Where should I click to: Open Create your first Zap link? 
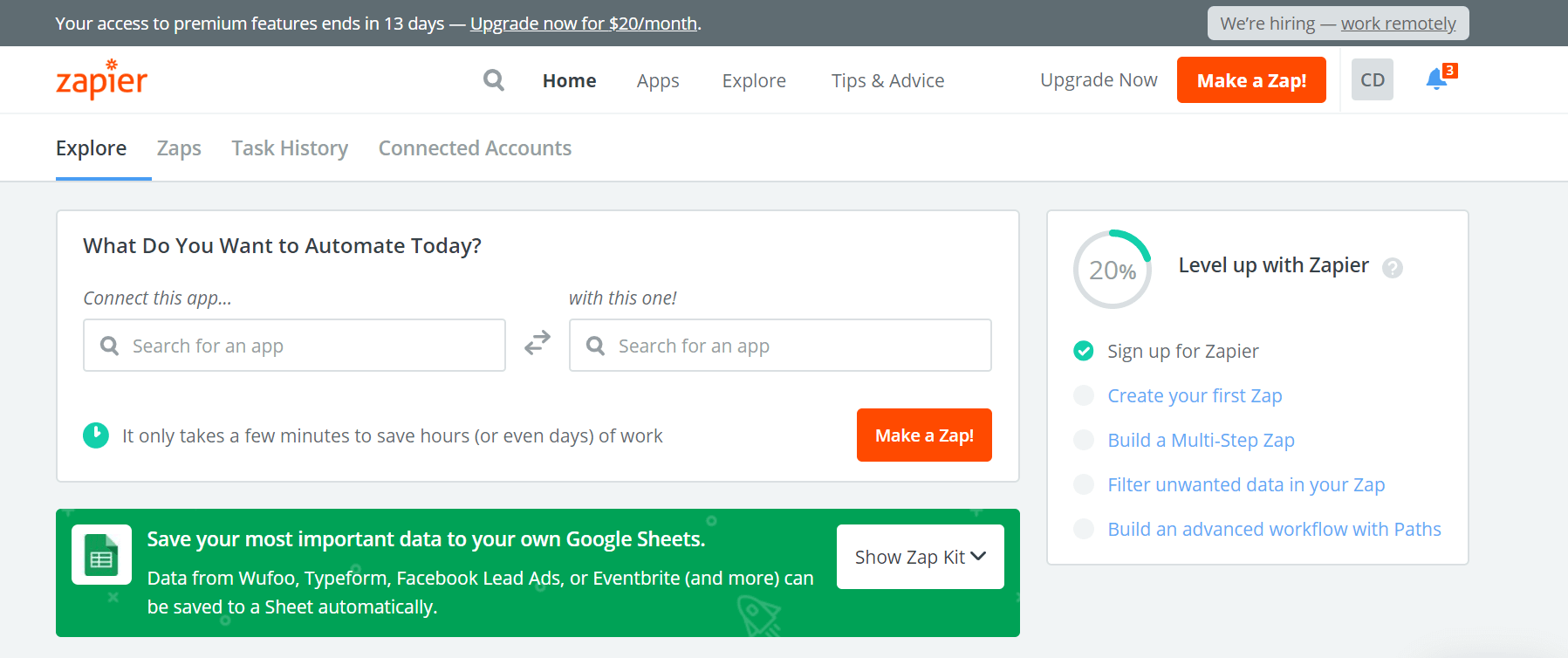click(1195, 395)
